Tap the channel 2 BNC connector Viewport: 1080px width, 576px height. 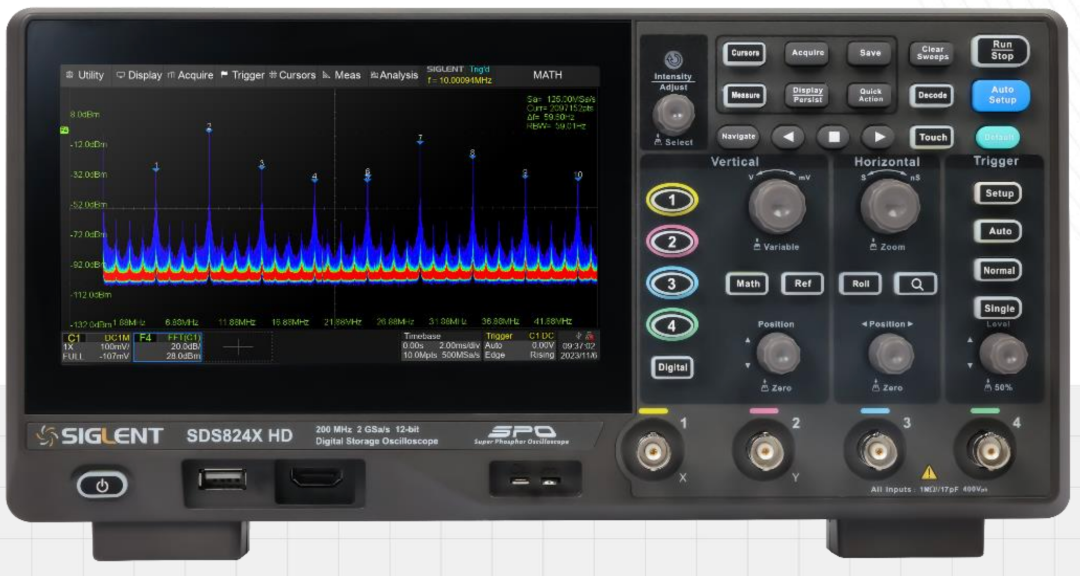click(x=765, y=453)
